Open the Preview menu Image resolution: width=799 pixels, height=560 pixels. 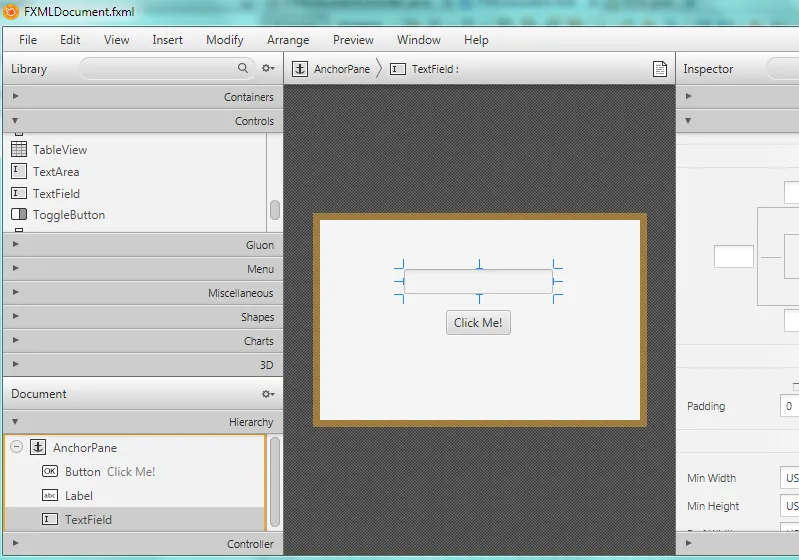point(353,40)
